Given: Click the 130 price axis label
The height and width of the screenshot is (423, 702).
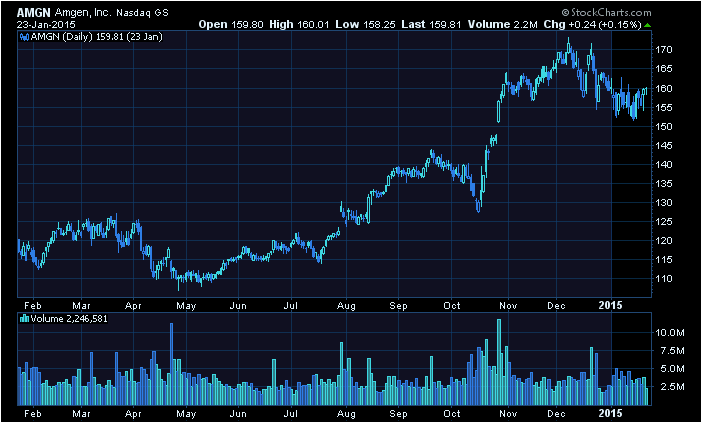Looking at the screenshot, I should coord(664,203).
